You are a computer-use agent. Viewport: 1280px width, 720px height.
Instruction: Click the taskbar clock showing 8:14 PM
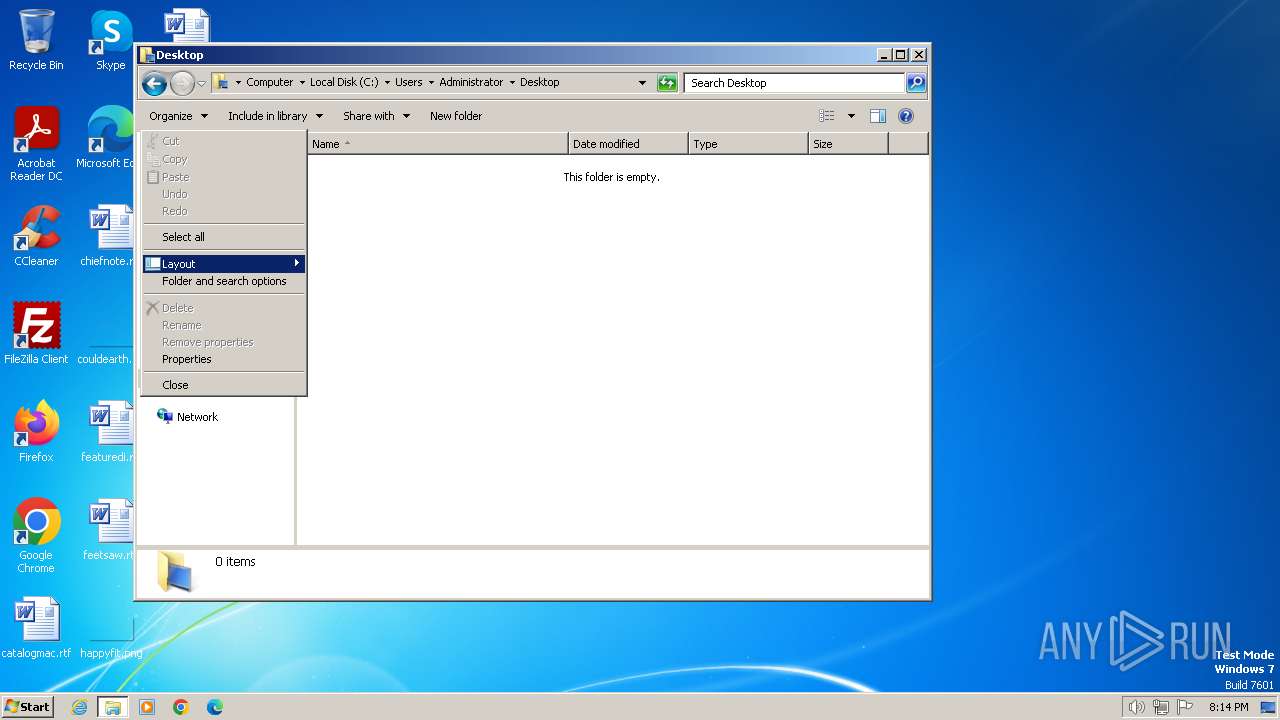[1228, 707]
